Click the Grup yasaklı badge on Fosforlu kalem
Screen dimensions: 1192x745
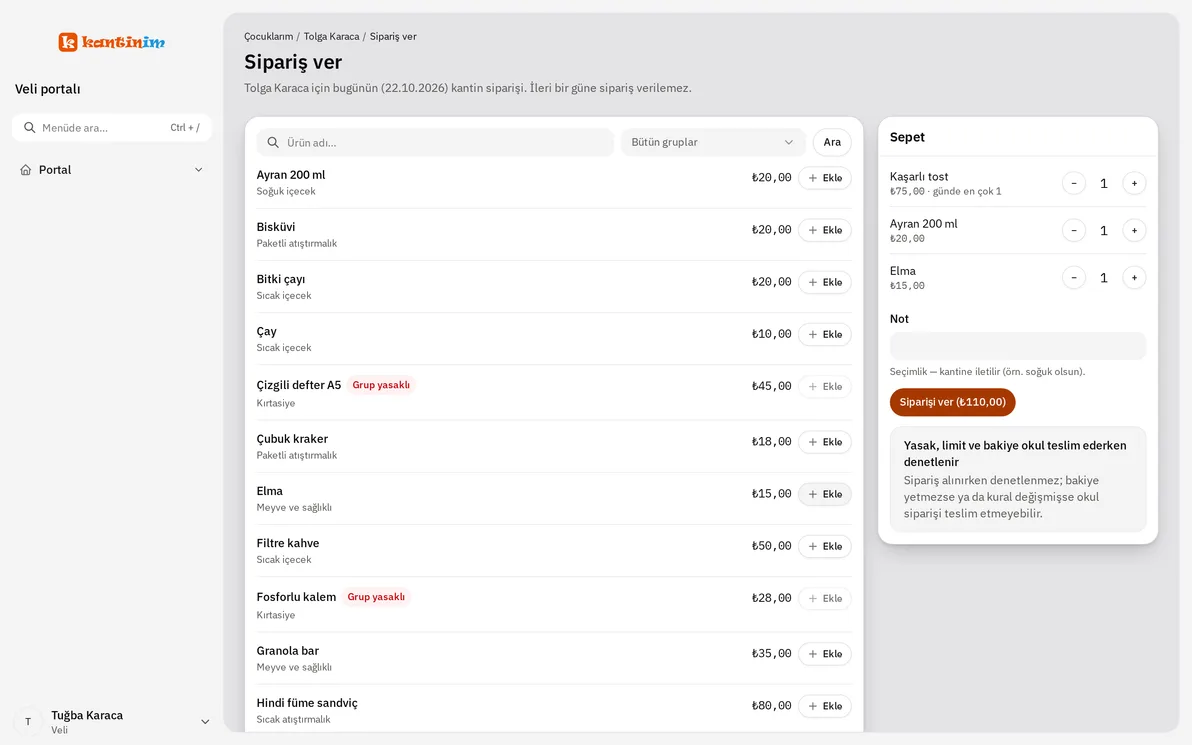pos(376,597)
